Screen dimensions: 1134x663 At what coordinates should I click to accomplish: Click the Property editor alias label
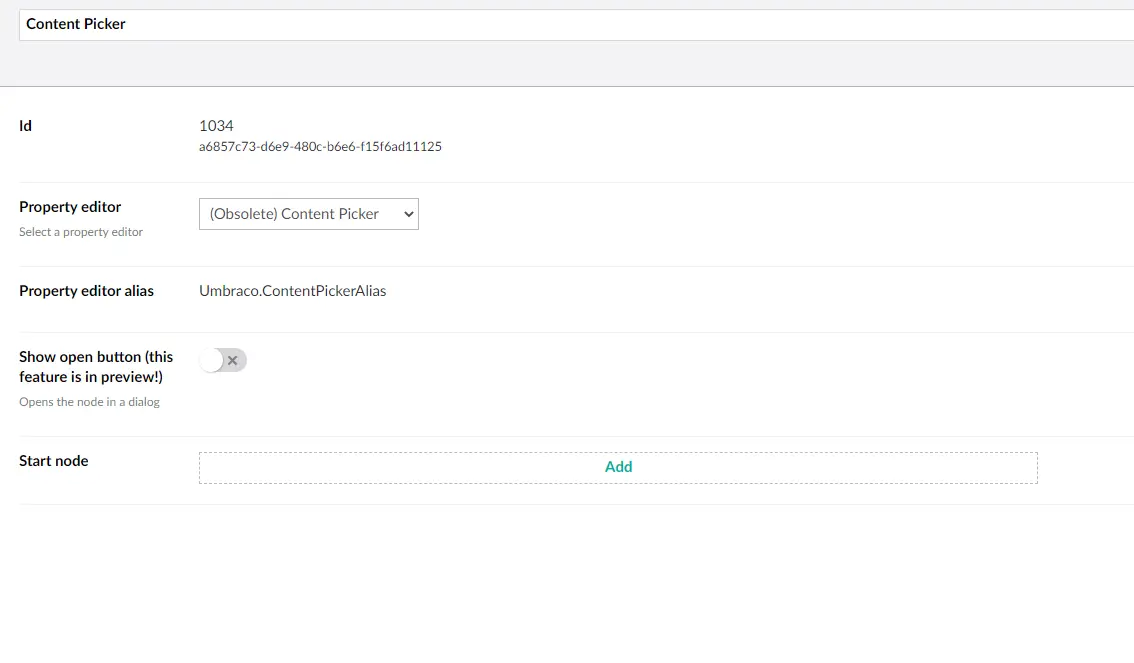point(88,290)
